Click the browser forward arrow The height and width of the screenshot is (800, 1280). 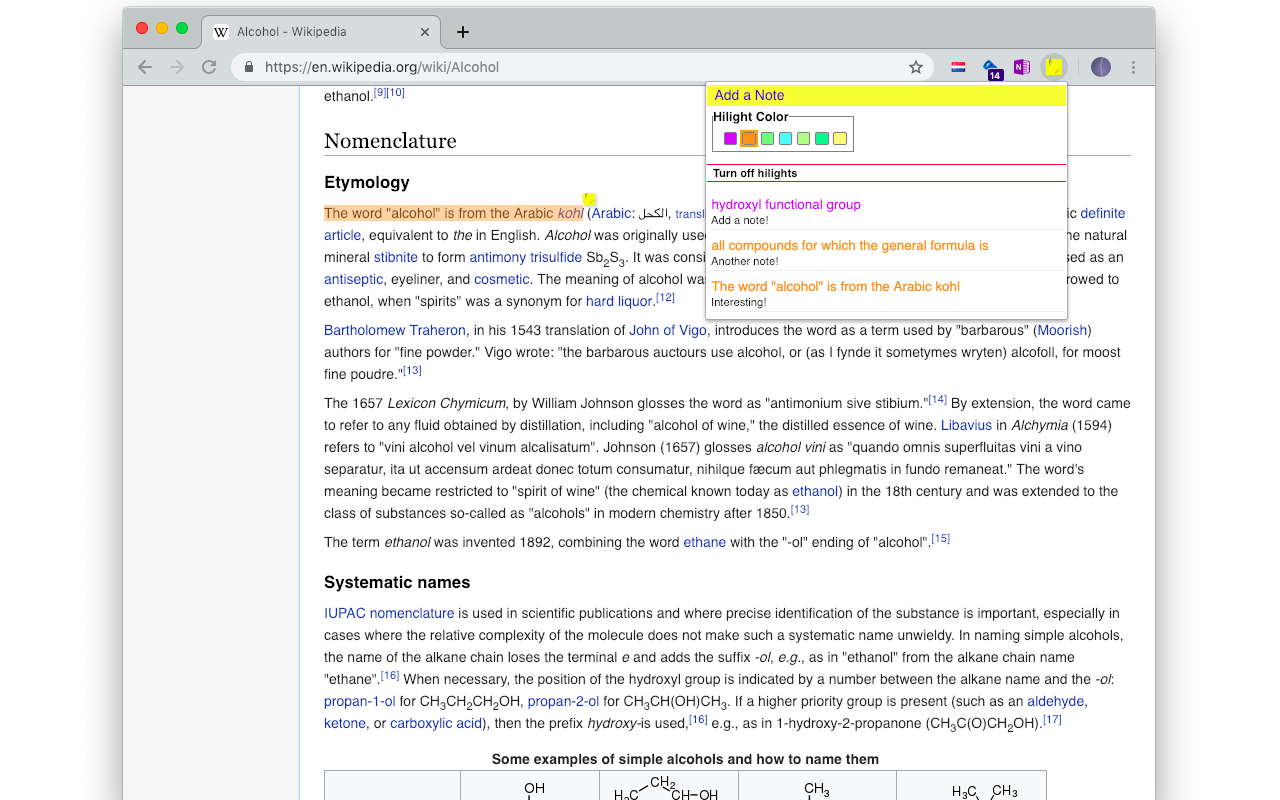coord(177,67)
